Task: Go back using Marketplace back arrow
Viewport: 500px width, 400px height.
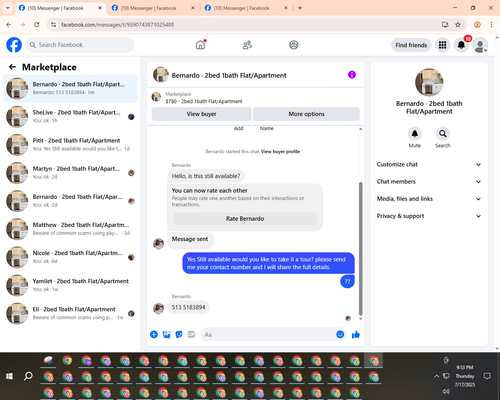Action: [12, 67]
